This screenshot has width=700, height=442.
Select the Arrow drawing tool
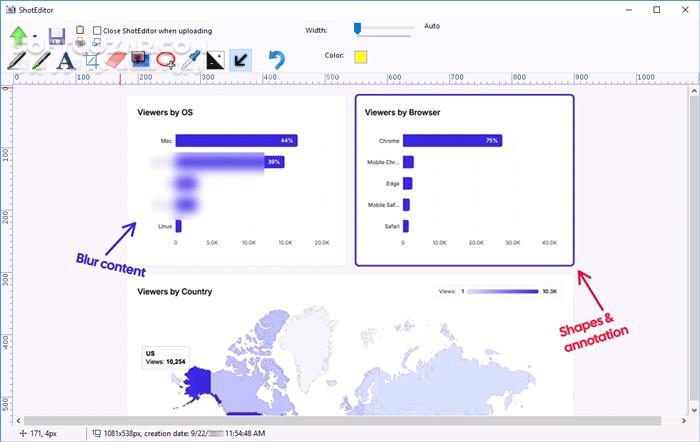240,60
